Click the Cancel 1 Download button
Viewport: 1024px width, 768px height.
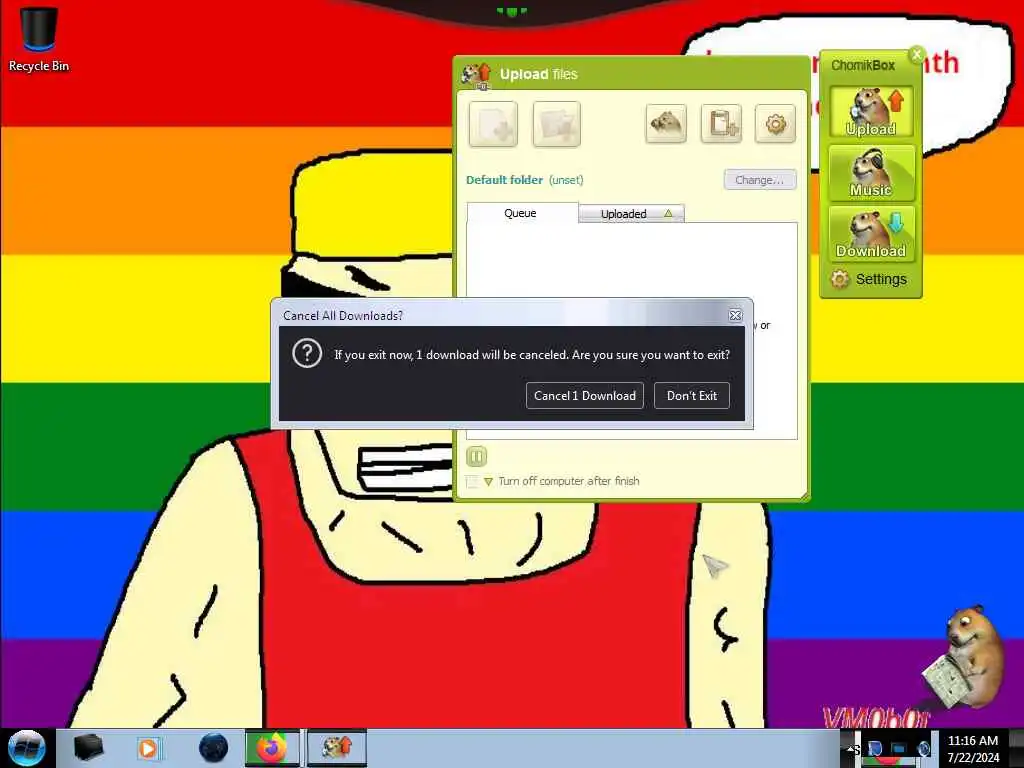[x=584, y=396]
